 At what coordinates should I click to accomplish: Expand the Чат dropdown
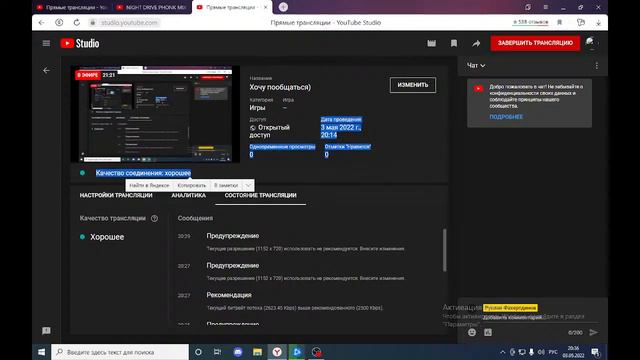coord(476,65)
